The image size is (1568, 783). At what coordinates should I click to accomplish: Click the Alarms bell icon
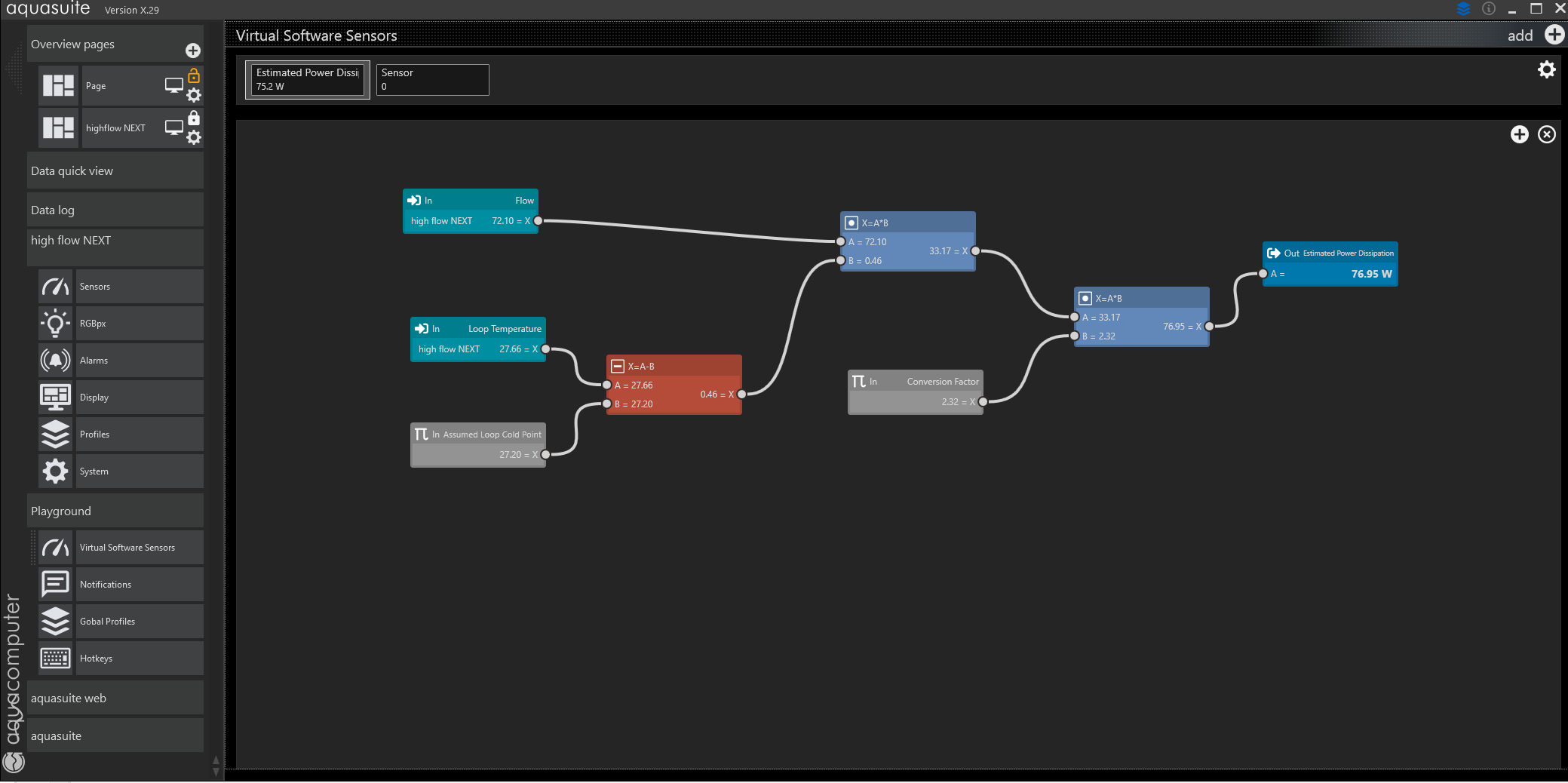pyautogui.click(x=55, y=361)
